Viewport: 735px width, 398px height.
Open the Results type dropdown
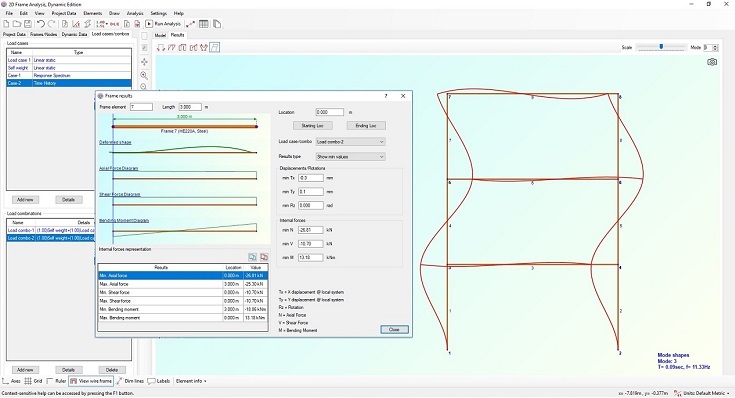350,157
